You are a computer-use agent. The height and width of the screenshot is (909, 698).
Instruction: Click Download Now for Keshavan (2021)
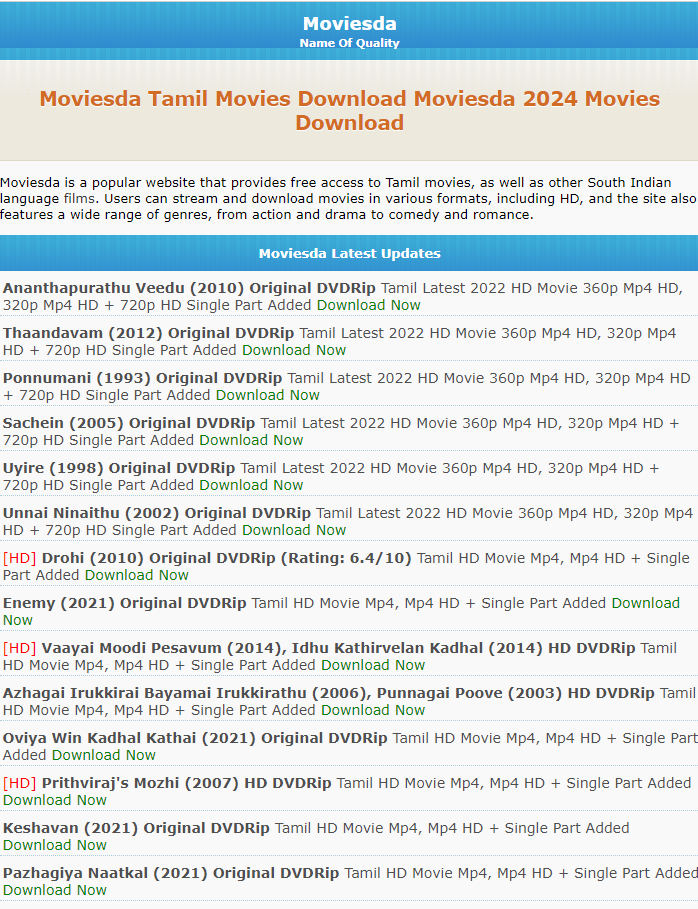click(54, 845)
